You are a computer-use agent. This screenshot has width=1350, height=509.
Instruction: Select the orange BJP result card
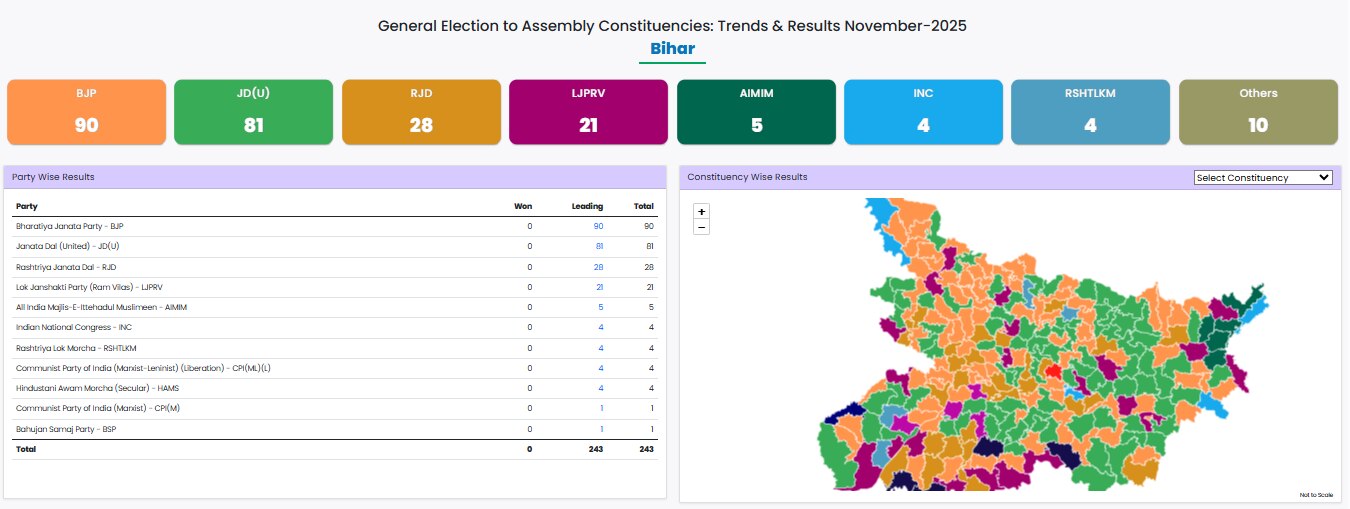[86, 112]
